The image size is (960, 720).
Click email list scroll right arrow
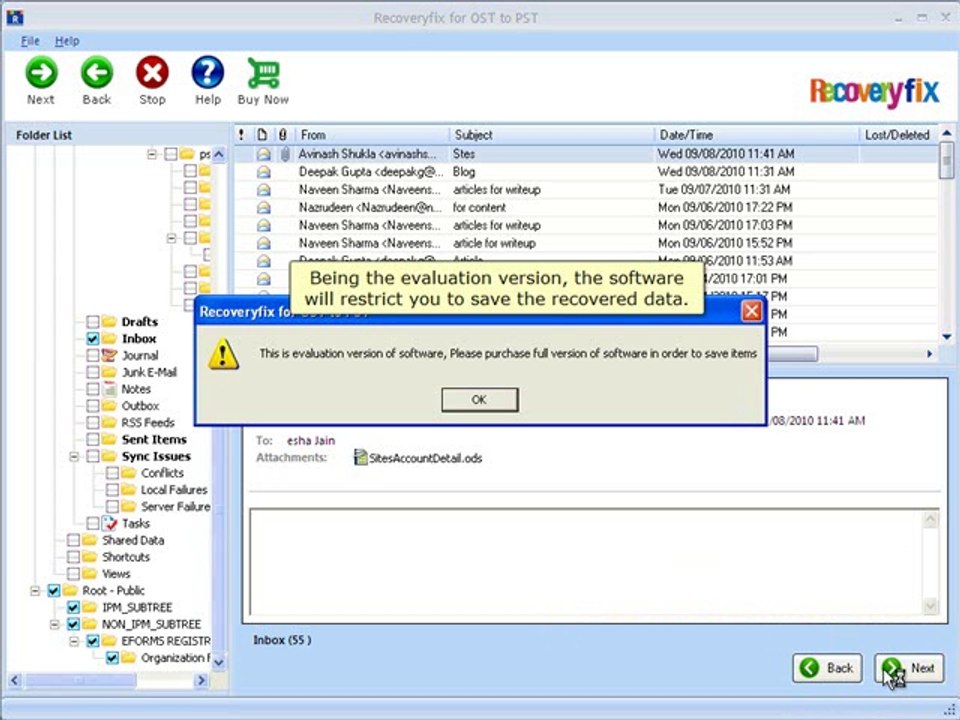coord(929,354)
